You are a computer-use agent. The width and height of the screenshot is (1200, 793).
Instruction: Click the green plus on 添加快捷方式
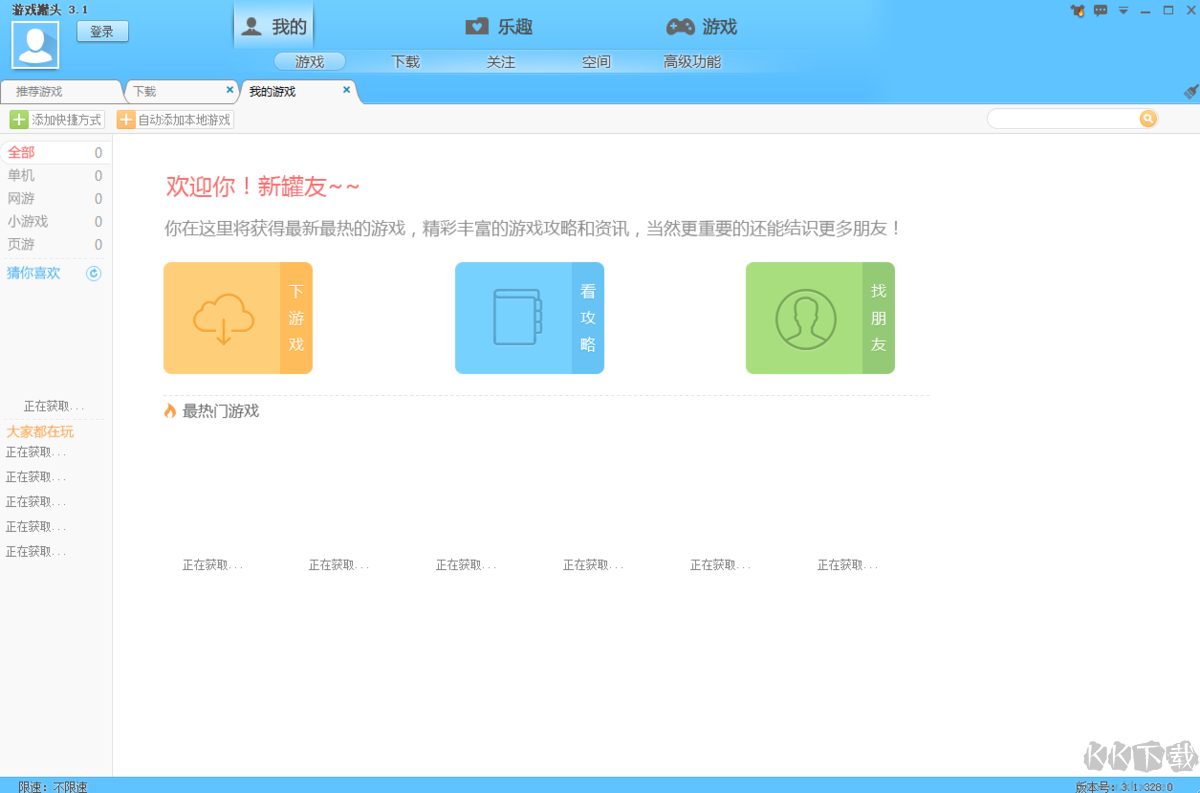coord(20,119)
